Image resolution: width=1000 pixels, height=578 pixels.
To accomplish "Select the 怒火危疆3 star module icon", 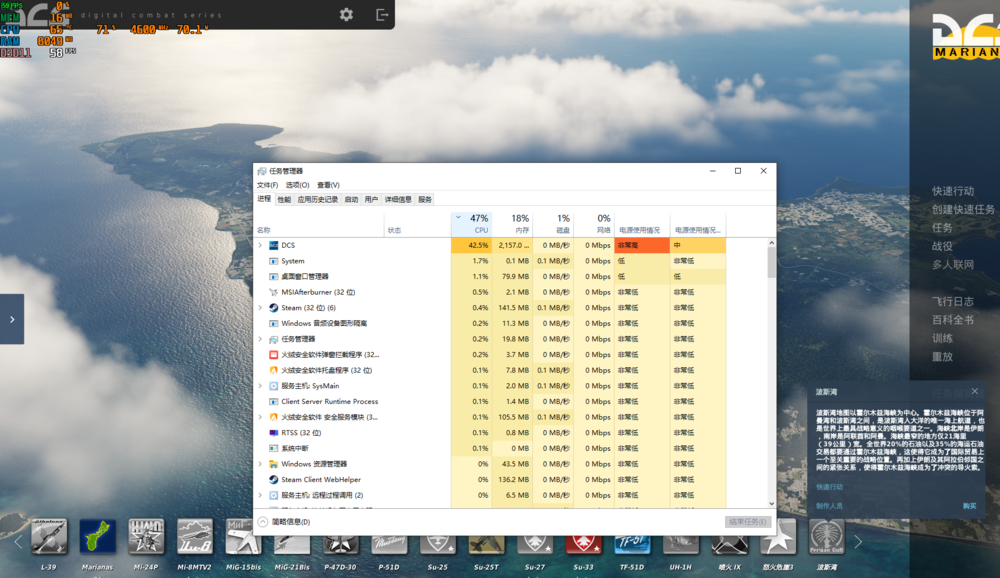I will click(778, 536).
